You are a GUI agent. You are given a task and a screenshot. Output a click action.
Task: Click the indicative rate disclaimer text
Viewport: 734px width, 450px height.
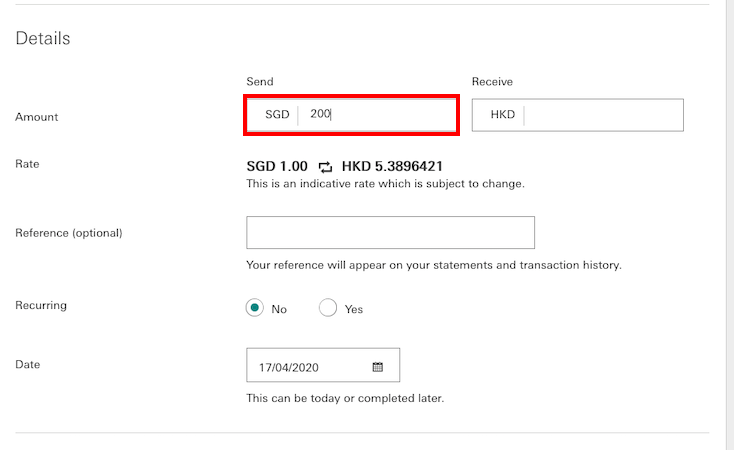point(385,184)
